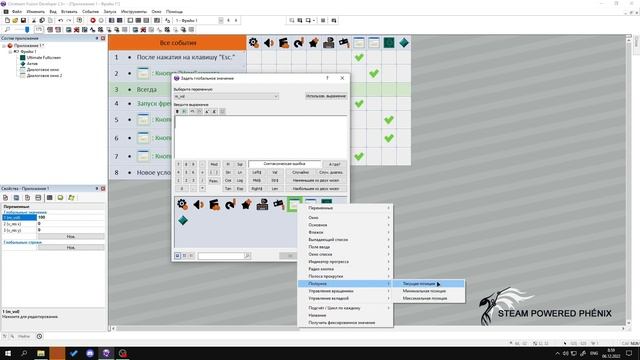Click the Mod calculator button
640x360 pixels.
coord(214,164)
